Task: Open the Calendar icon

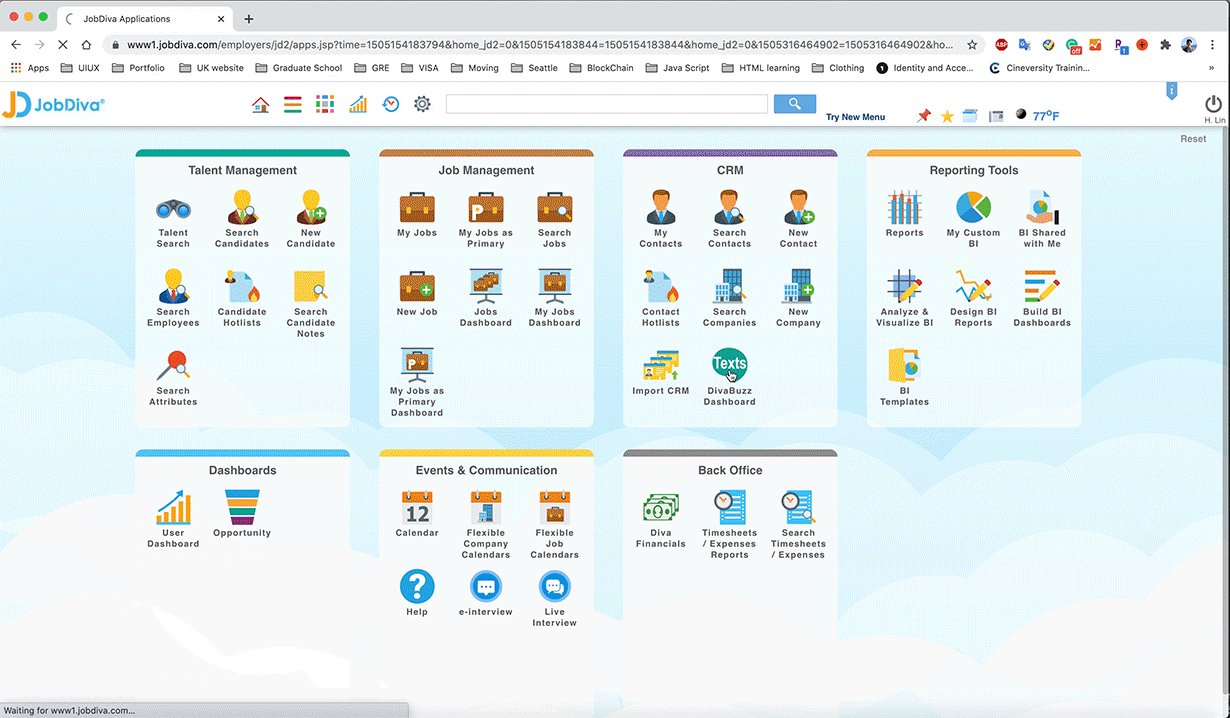Action: tap(417, 508)
